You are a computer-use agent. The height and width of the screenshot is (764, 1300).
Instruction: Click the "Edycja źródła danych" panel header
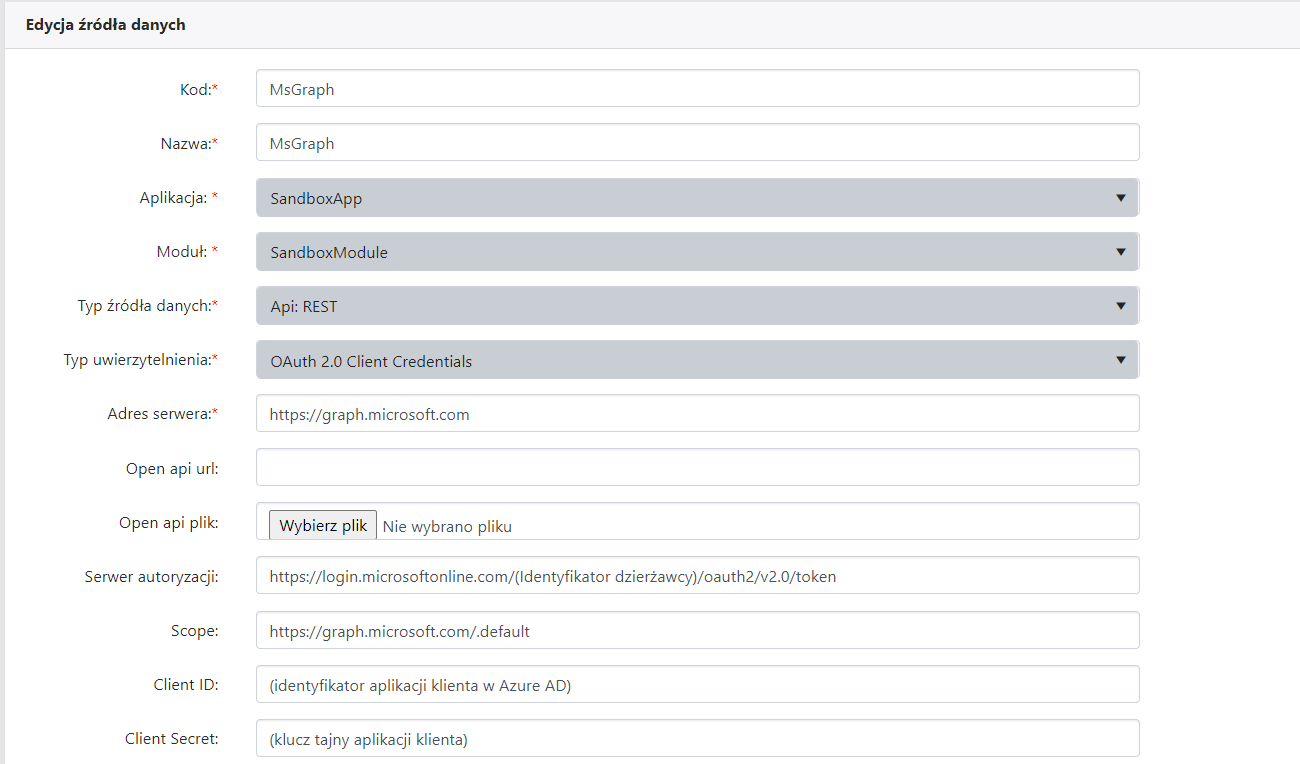[x=105, y=25]
